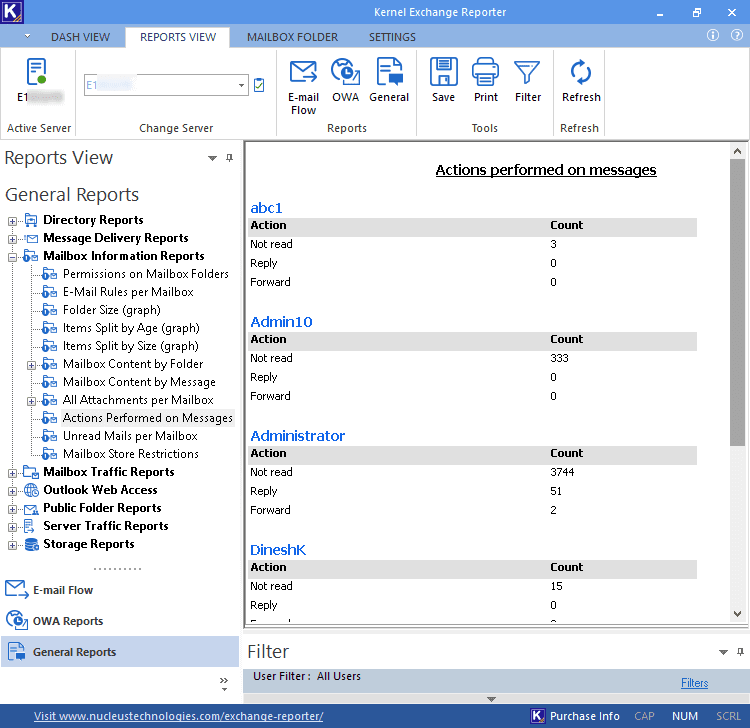The image size is (750, 728).
Task: Switch to the DASH VIEW tab
Action: 80,37
